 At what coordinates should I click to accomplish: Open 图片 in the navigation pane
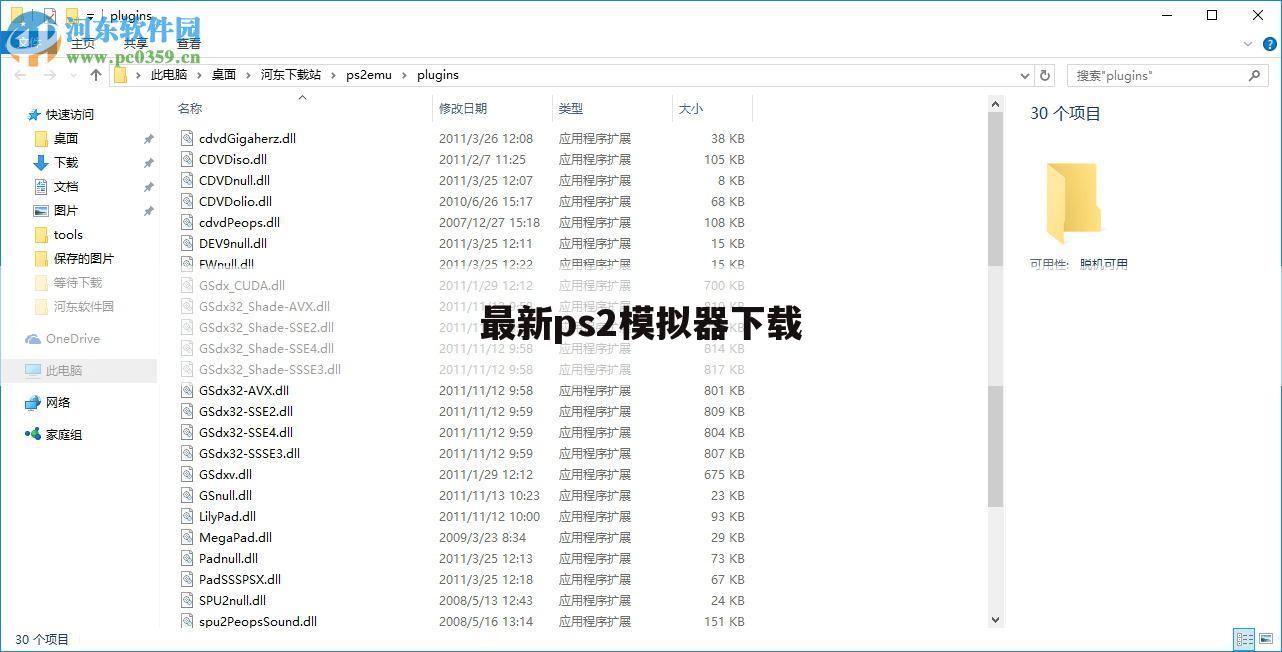pyautogui.click(x=66, y=210)
